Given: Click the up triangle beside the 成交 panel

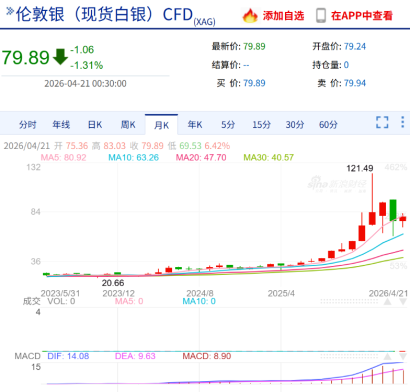Looking at the screenshot, I should (387, 301).
